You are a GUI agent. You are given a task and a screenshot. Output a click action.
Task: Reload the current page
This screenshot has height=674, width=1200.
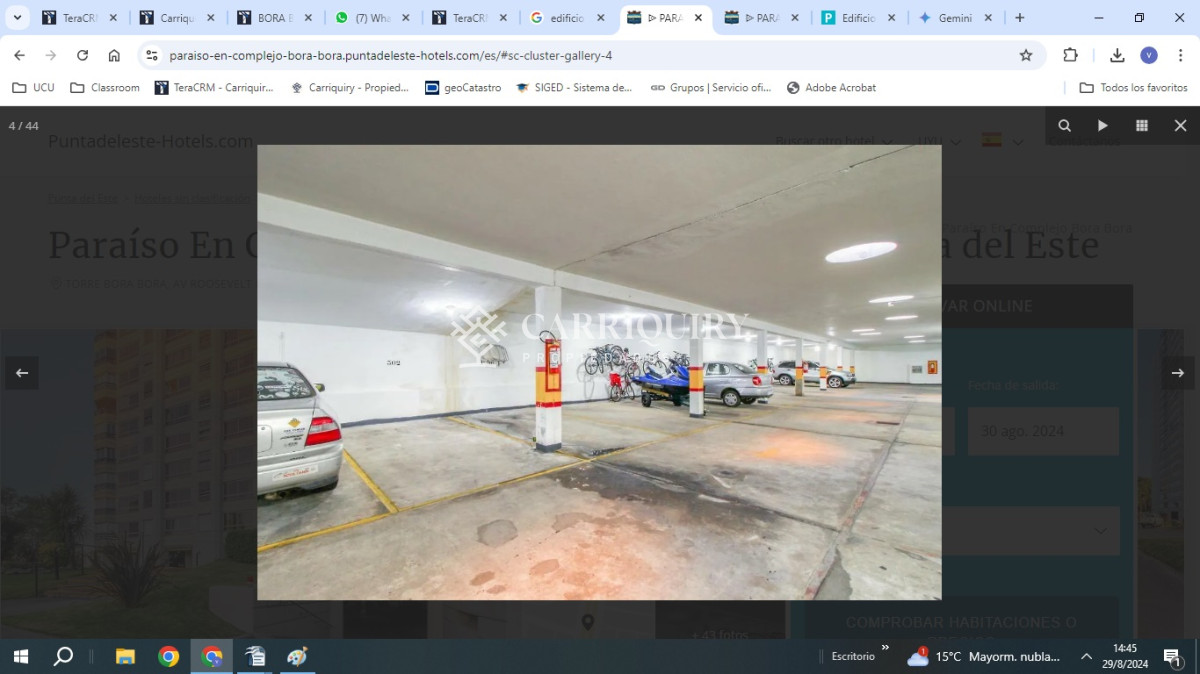[x=82, y=55]
